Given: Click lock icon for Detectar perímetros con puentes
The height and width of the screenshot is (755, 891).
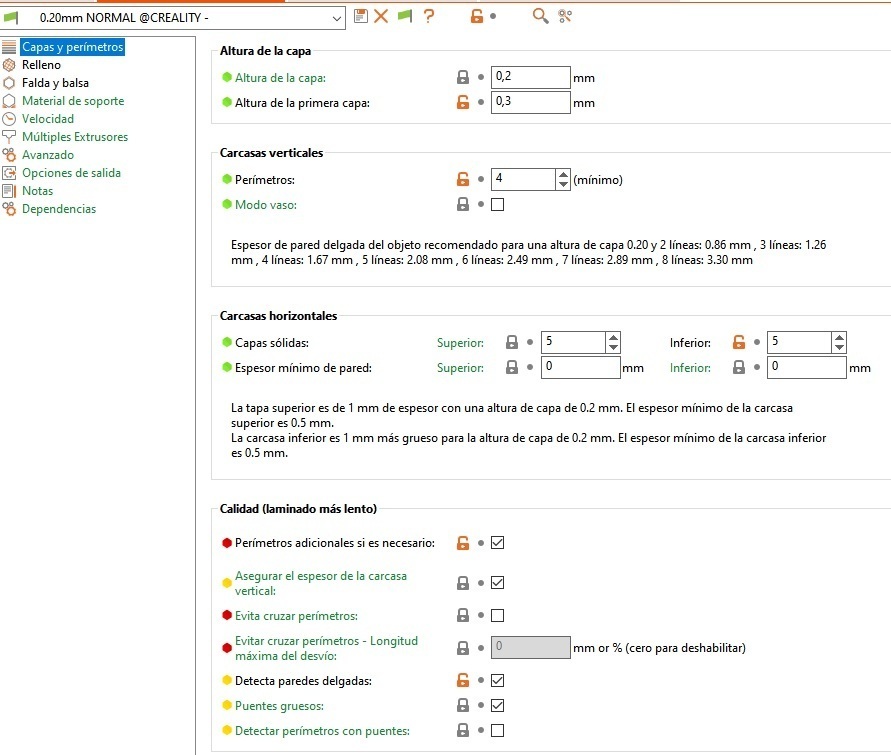Looking at the screenshot, I should tap(463, 731).
